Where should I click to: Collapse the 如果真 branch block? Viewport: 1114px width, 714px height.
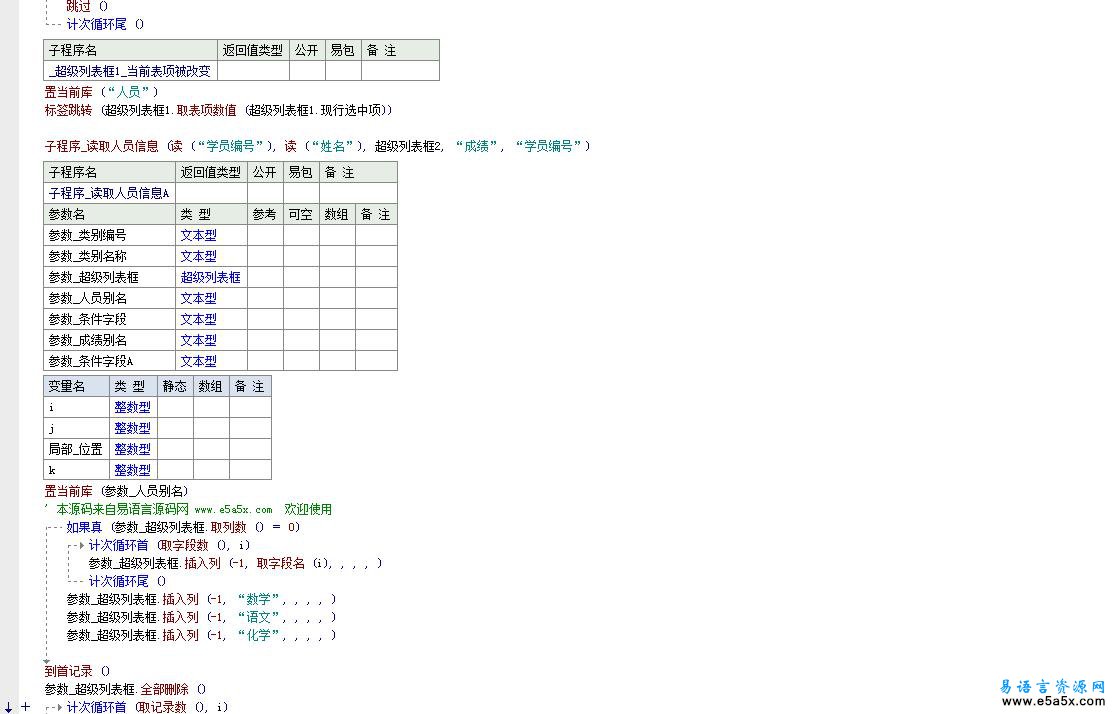click(50, 527)
